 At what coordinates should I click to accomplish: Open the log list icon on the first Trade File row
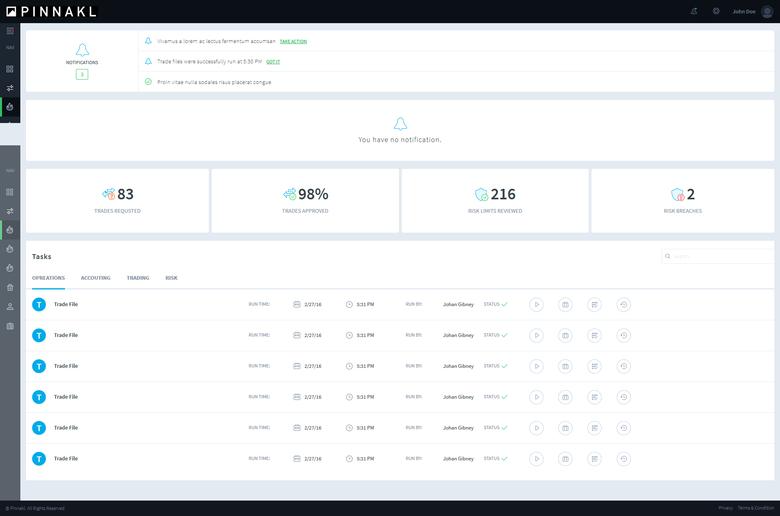tap(594, 305)
